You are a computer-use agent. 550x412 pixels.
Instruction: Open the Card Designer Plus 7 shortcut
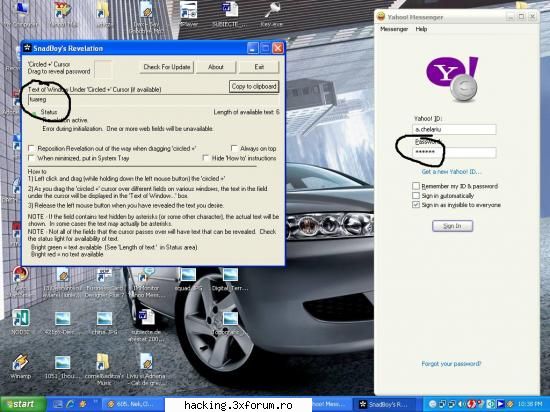click(104, 283)
